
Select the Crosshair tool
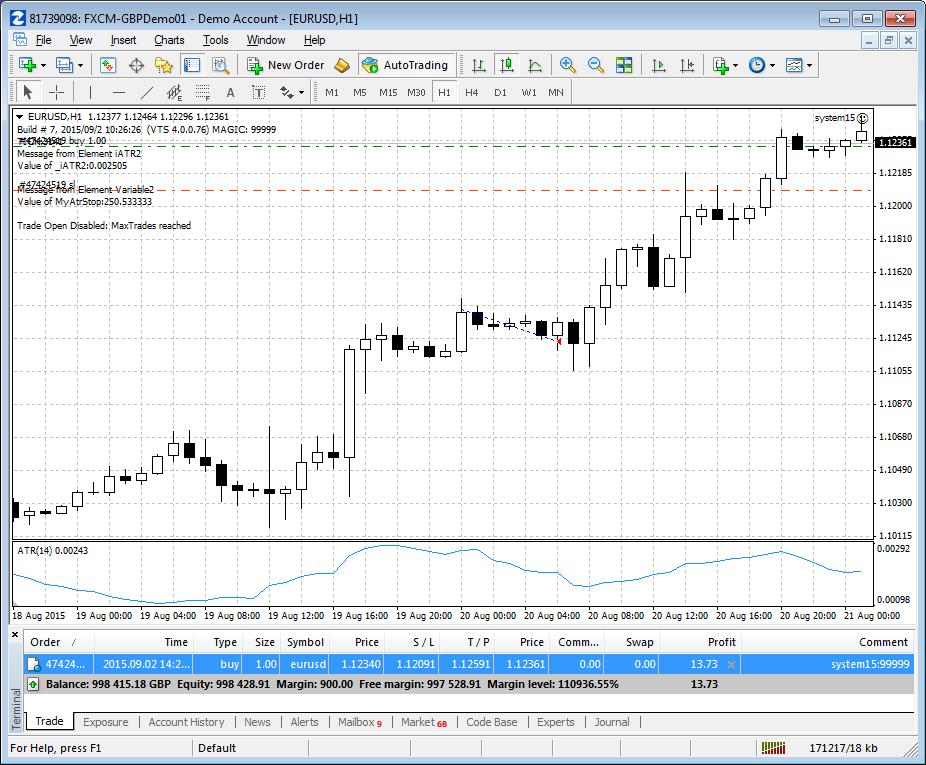click(x=56, y=92)
